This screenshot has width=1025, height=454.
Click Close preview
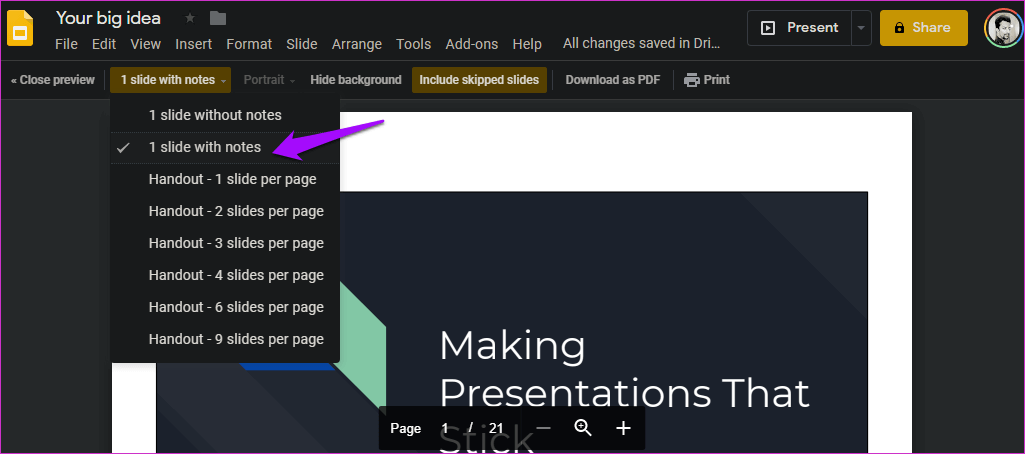(x=53, y=80)
